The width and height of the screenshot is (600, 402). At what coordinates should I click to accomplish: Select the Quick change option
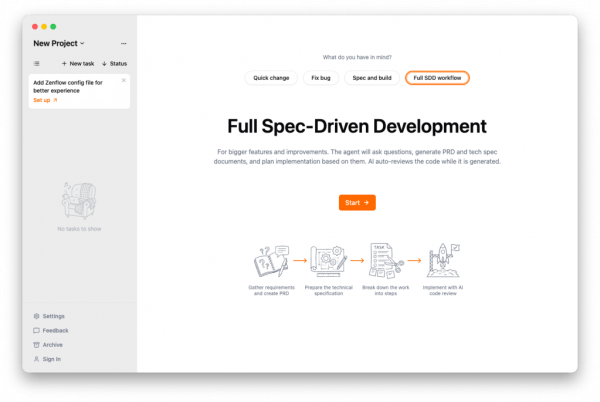coord(271,78)
